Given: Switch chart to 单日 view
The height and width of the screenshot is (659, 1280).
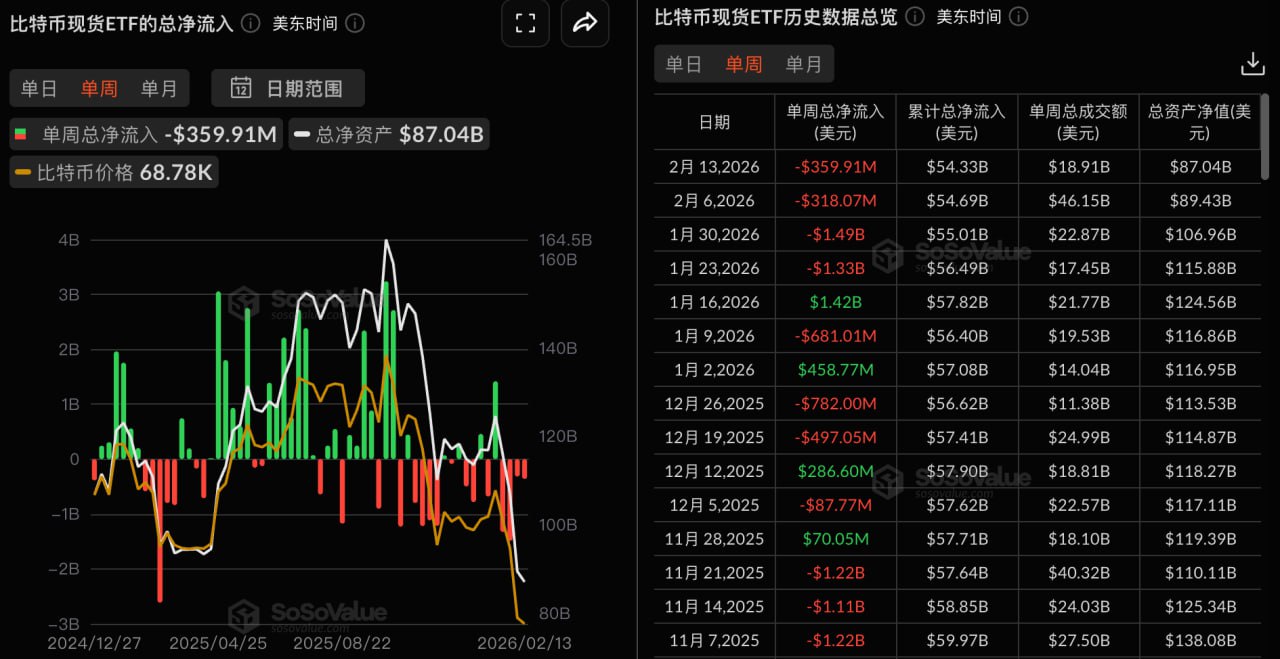Looking at the screenshot, I should (x=39, y=88).
